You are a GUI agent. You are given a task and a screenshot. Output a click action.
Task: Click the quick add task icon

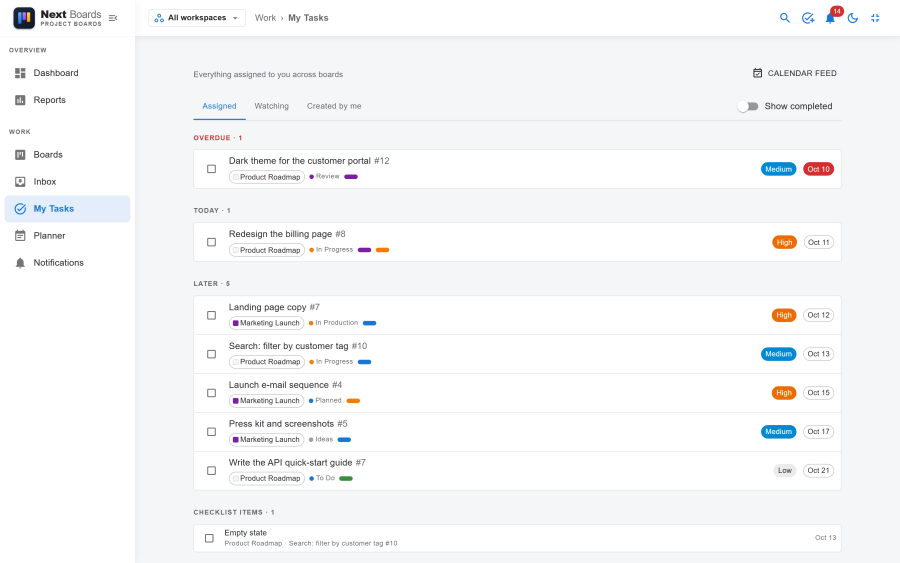tap(808, 18)
